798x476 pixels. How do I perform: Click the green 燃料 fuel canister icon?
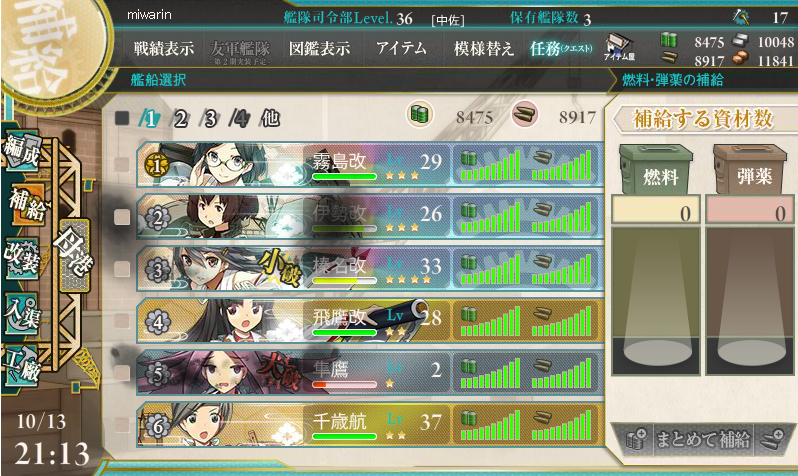pyautogui.click(x=656, y=169)
